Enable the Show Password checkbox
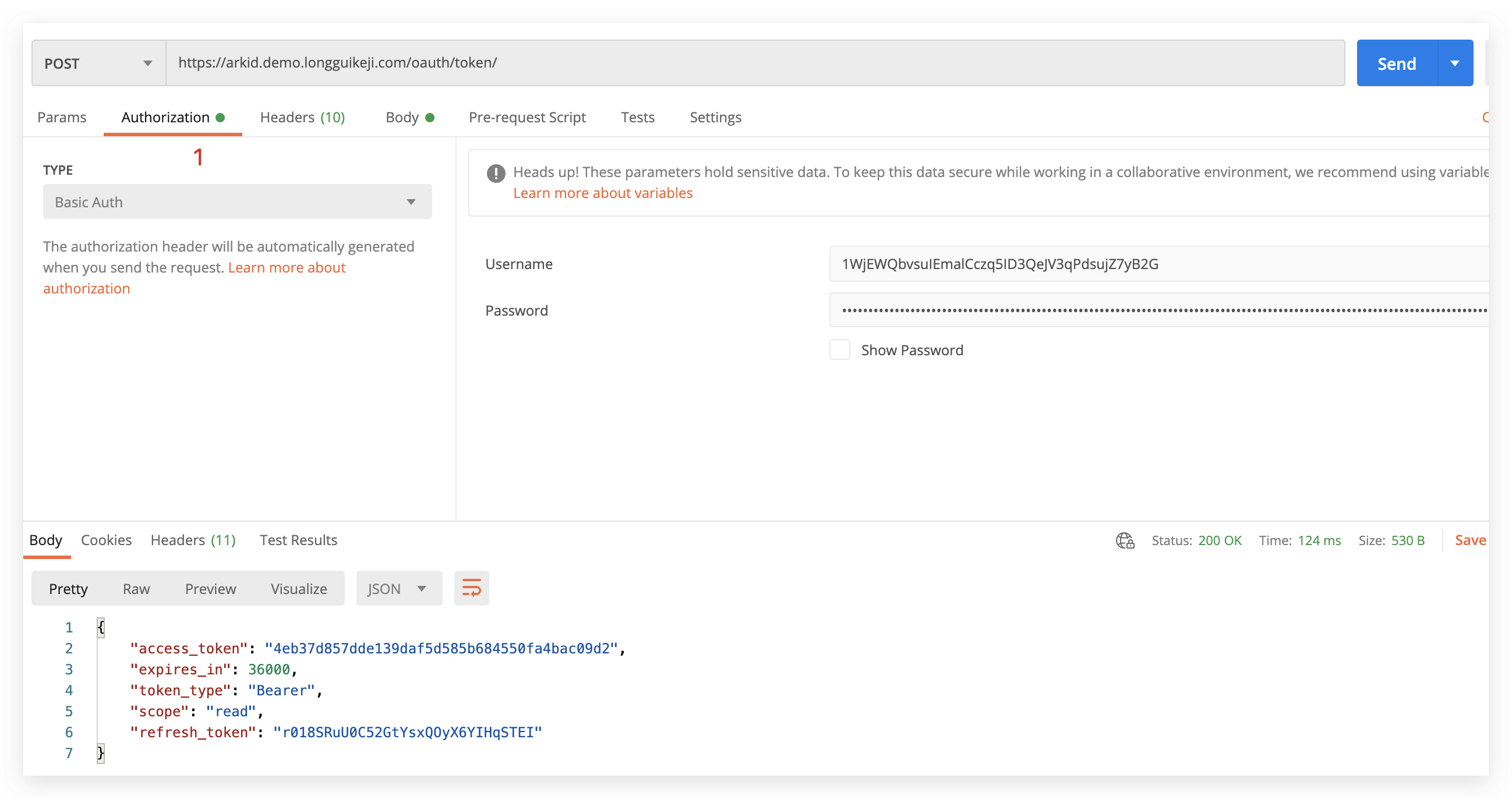 pyautogui.click(x=839, y=350)
